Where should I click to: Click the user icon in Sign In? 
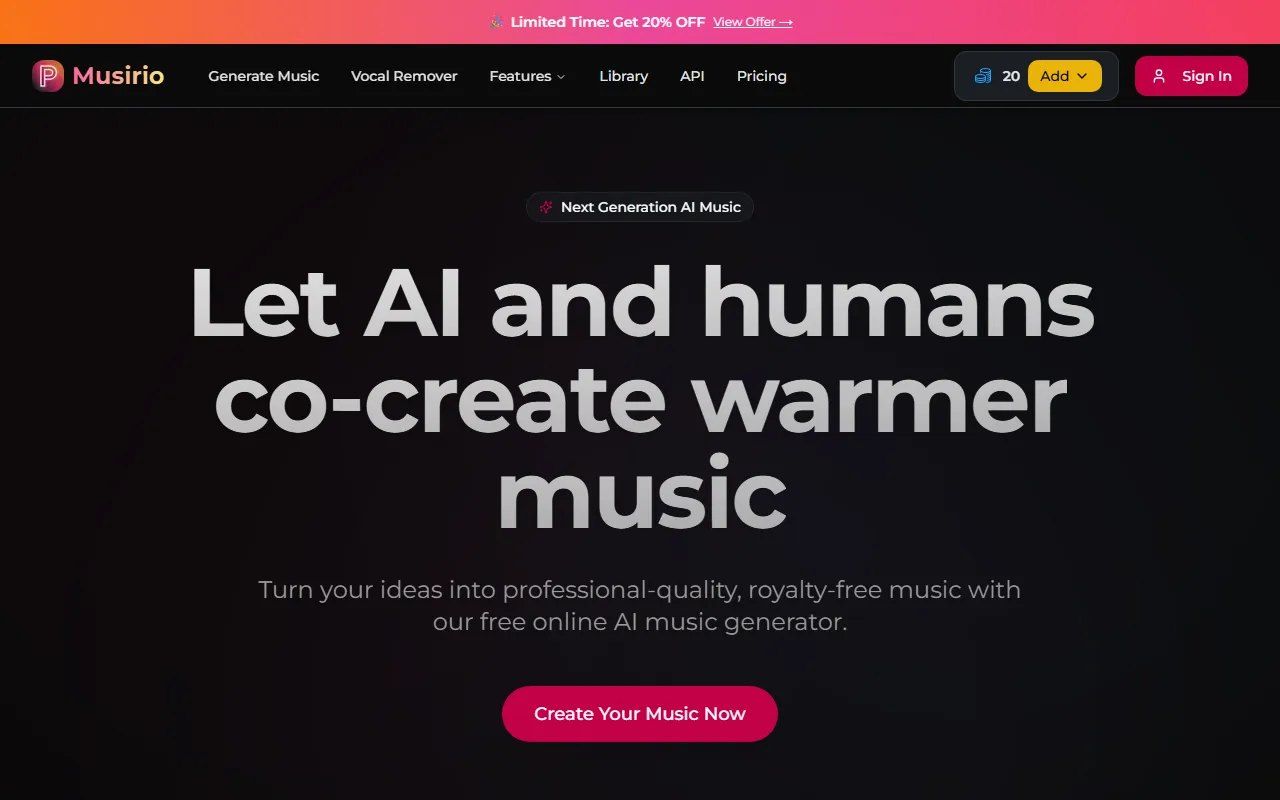pyautogui.click(x=1159, y=76)
